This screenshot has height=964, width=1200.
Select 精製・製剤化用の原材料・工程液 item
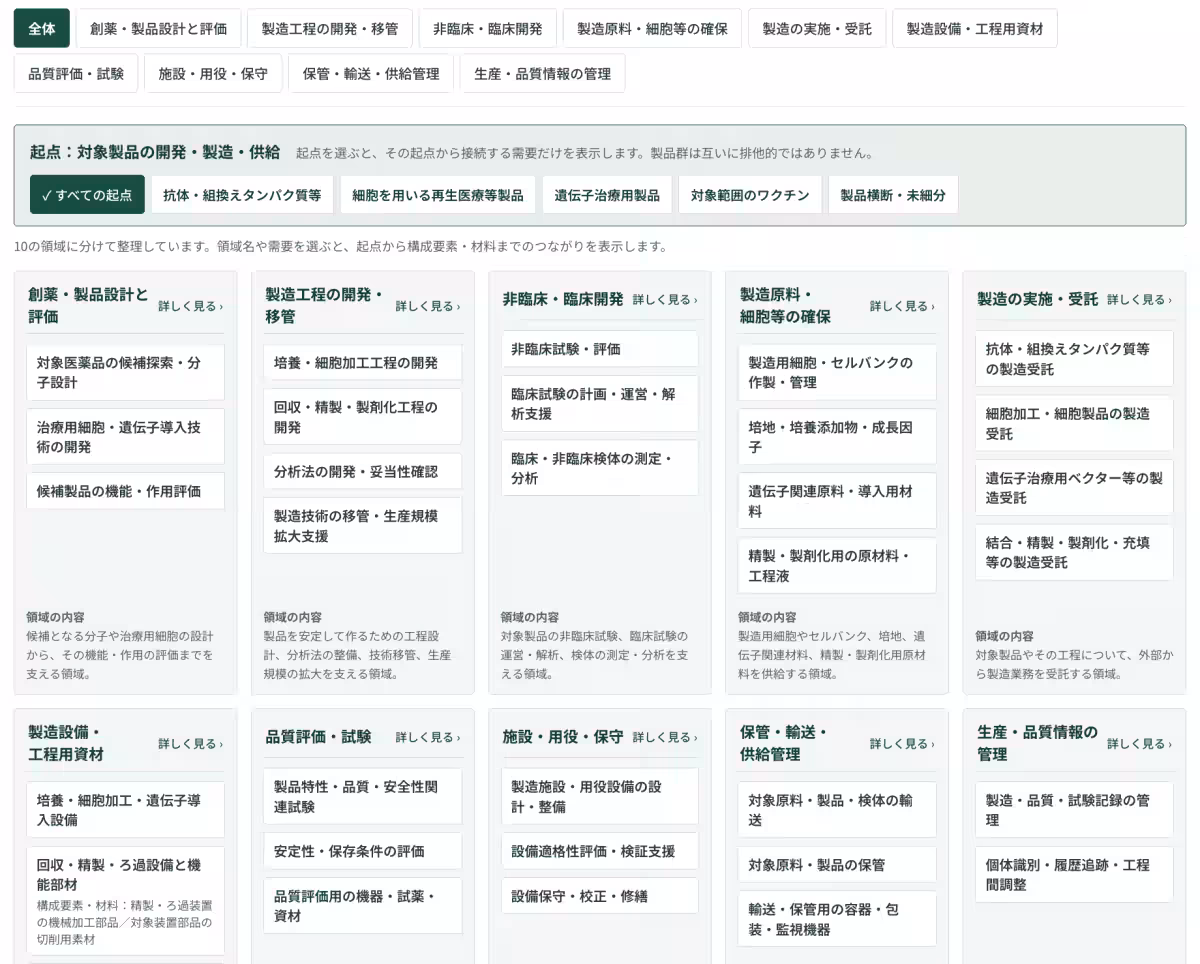point(838,566)
